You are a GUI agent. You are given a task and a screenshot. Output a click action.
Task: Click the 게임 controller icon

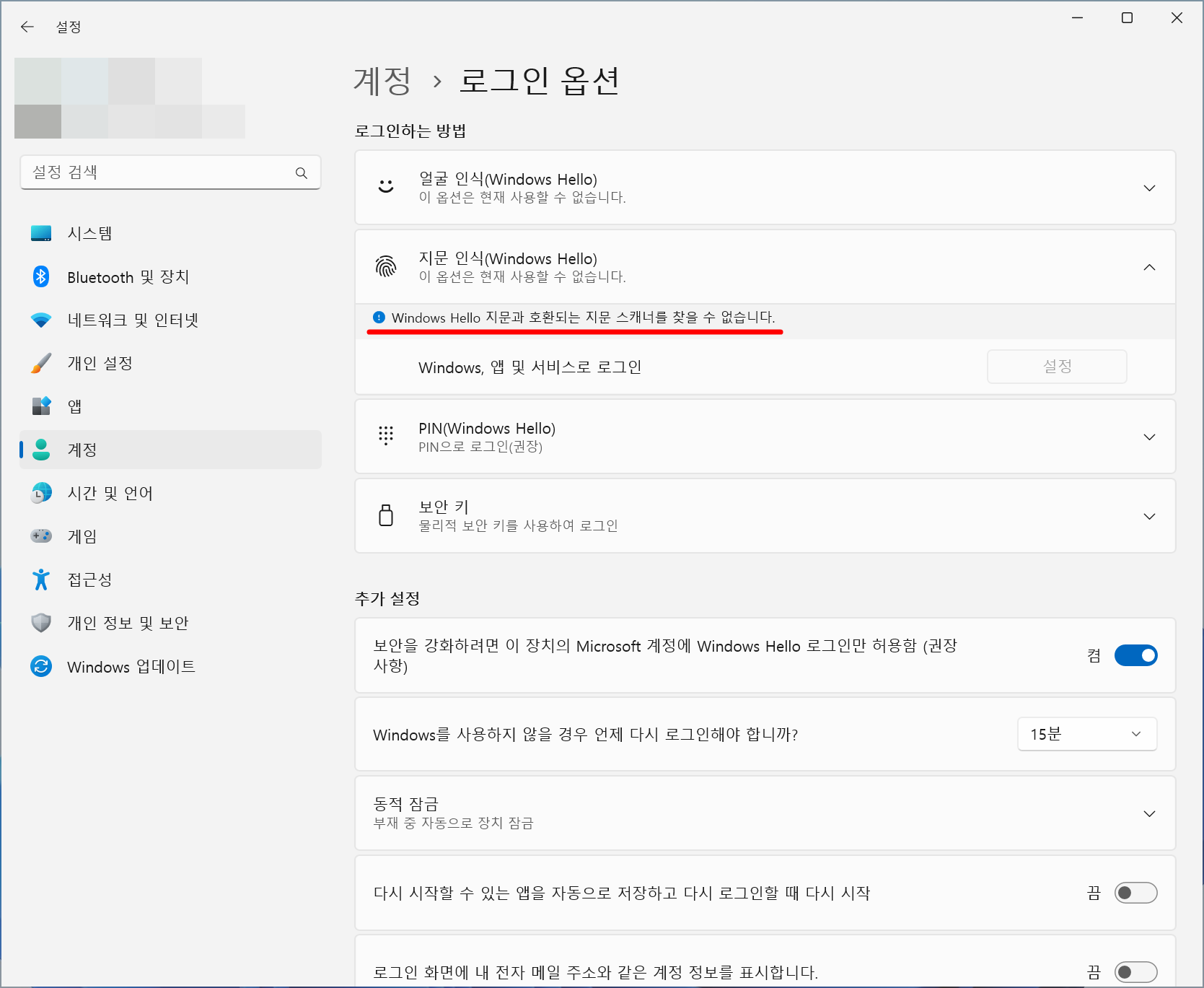tap(41, 536)
